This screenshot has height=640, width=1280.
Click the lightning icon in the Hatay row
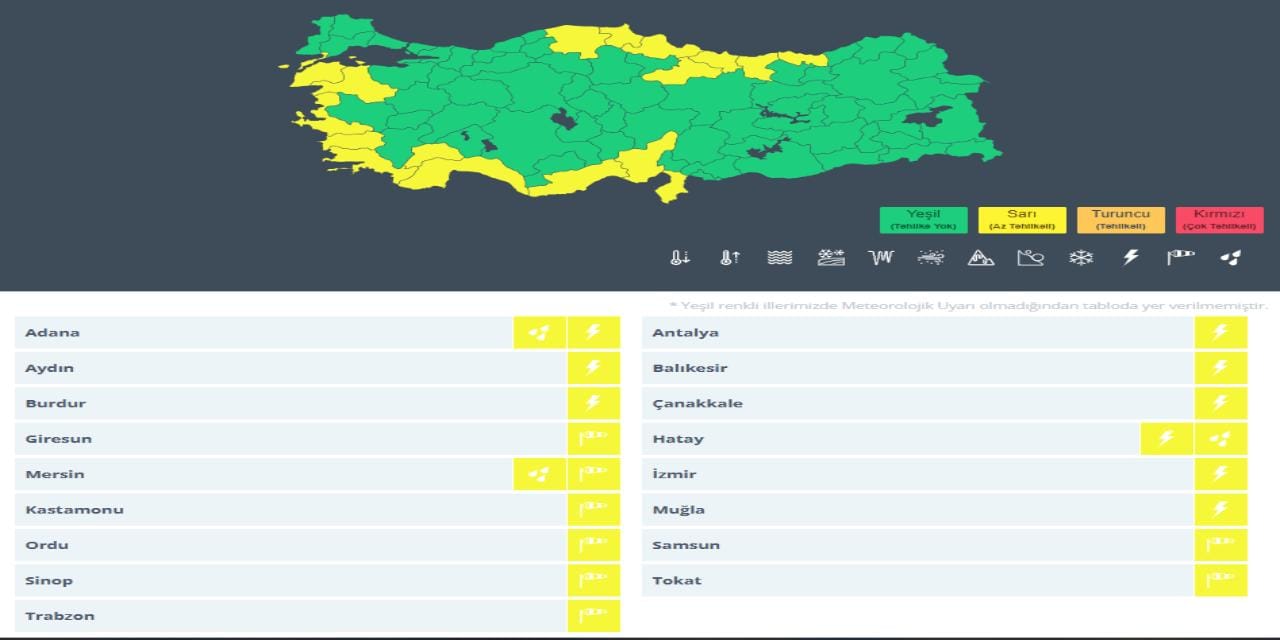click(x=1167, y=438)
